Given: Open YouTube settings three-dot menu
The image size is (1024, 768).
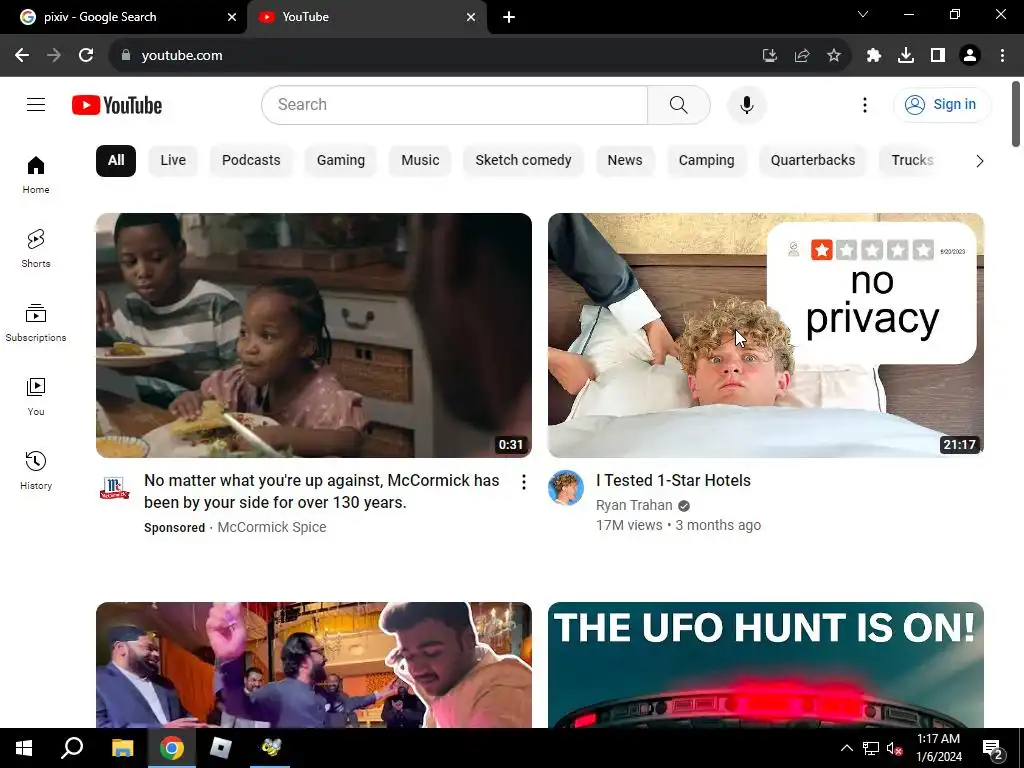Looking at the screenshot, I should tap(865, 104).
